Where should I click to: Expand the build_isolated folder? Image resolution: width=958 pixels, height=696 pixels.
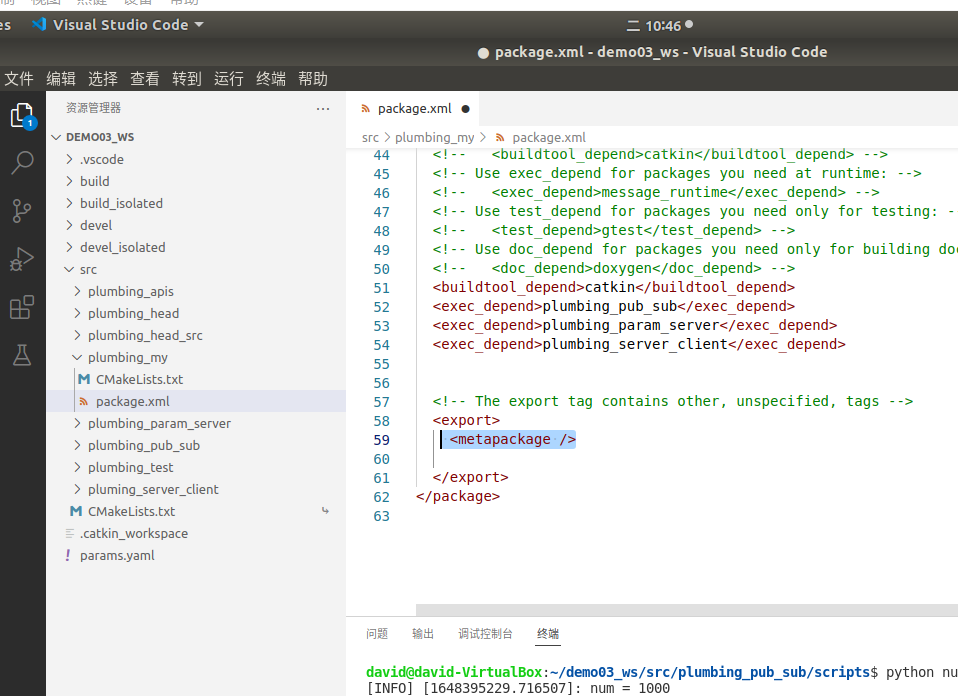[69, 203]
